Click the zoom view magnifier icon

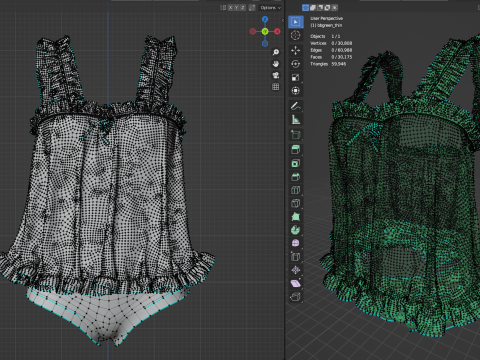[x=276, y=52]
